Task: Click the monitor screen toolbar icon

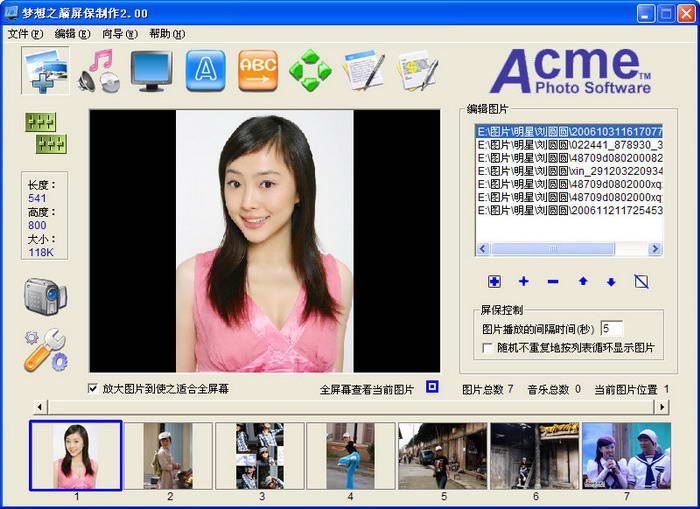Action: click(x=152, y=71)
